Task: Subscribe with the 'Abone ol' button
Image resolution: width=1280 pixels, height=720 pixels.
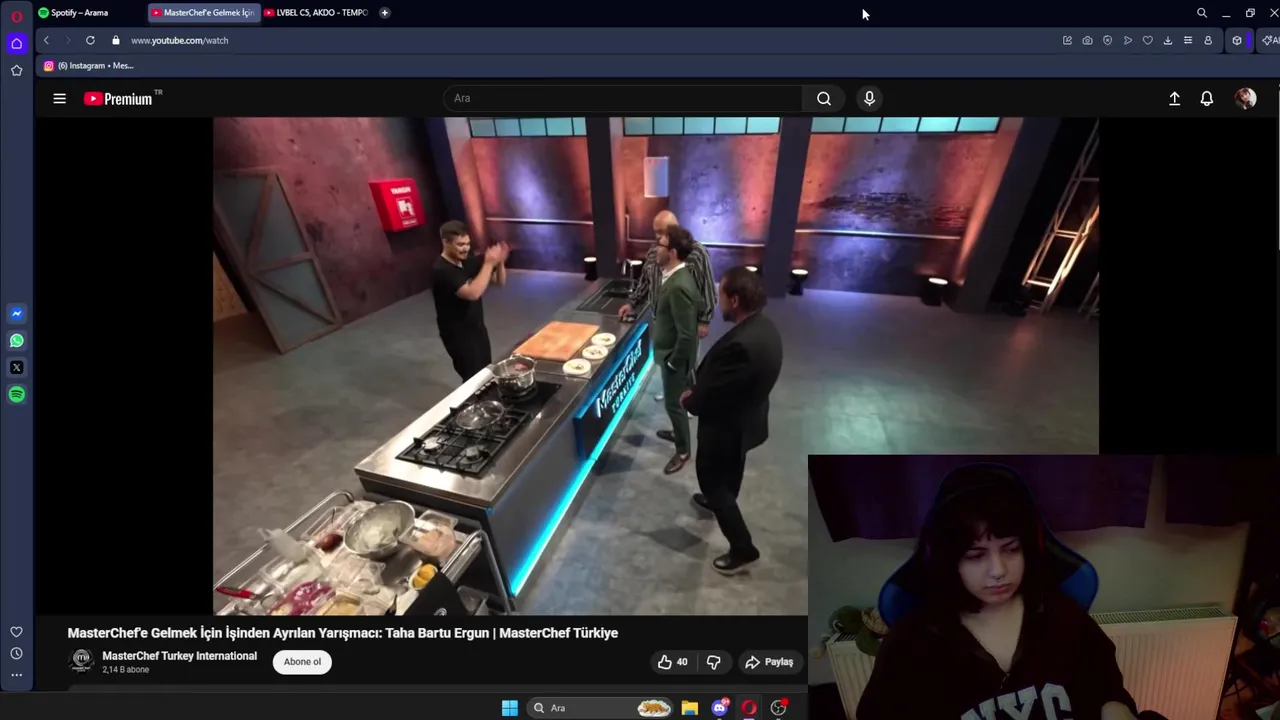Action: coord(302,661)
